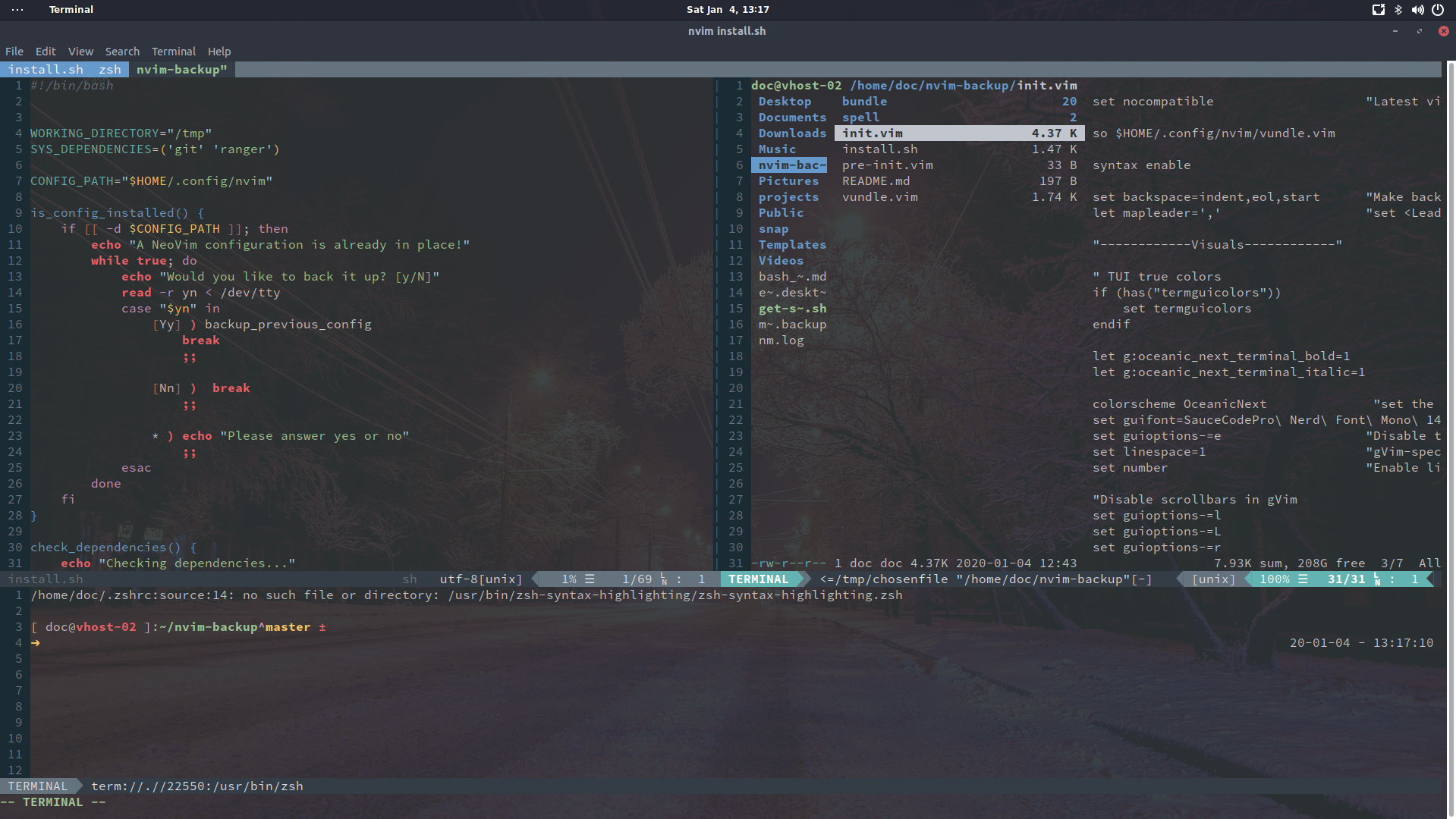The height and width of the screenshot is (819, 1456).
Task: Click the ~/nvim-backup^master git prompt
Action: [235, 627]
